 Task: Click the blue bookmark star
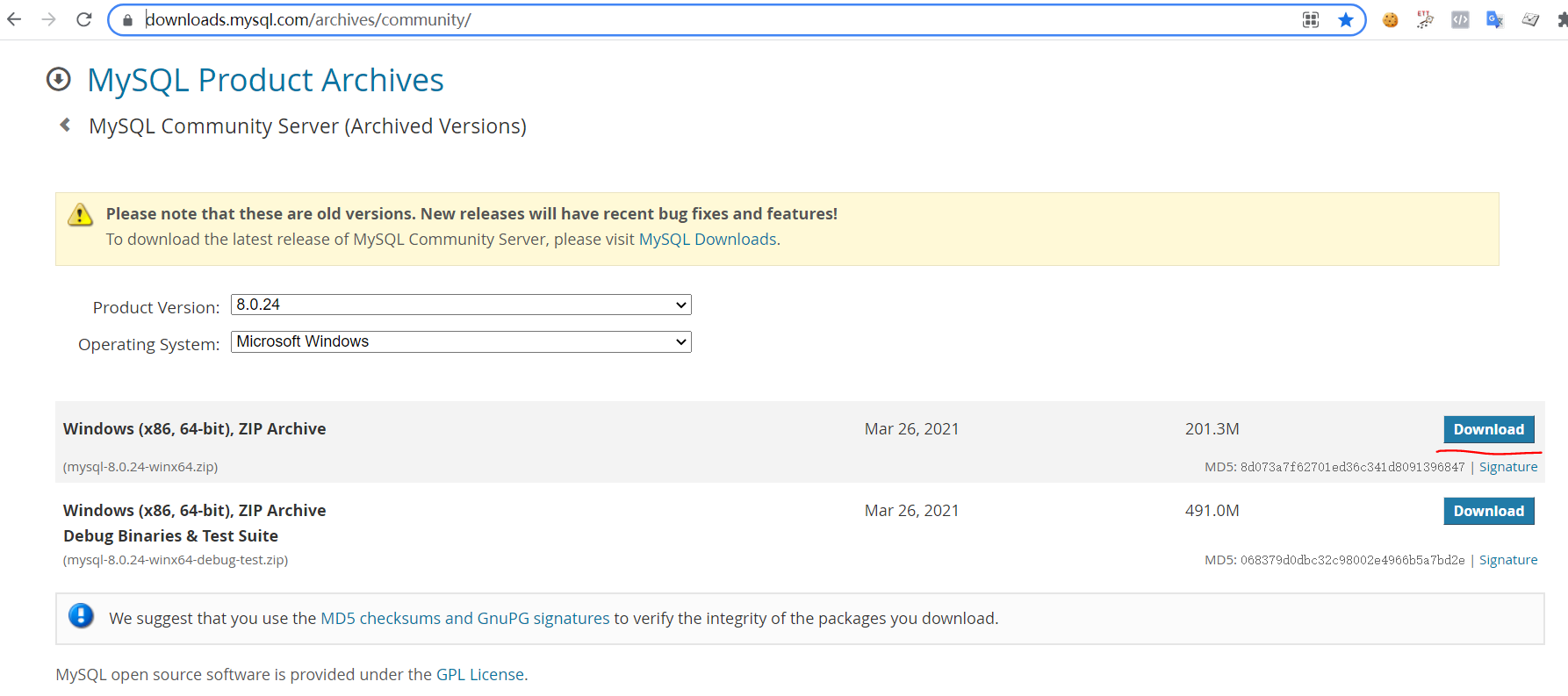[1345, 20]
